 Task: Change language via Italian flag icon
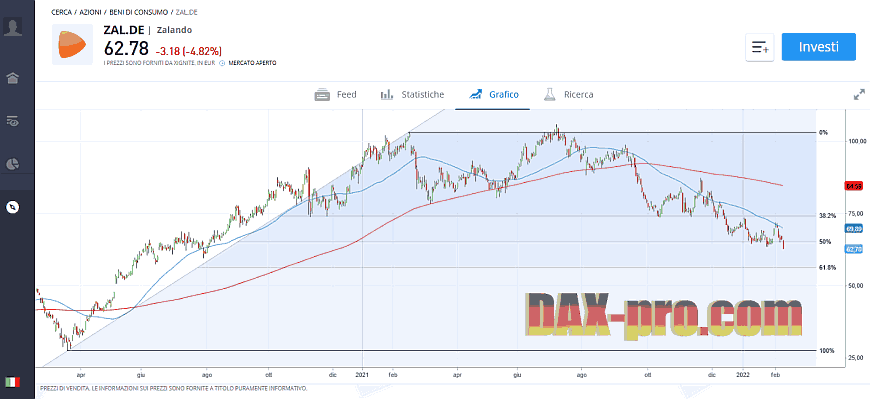click(13, 382)
